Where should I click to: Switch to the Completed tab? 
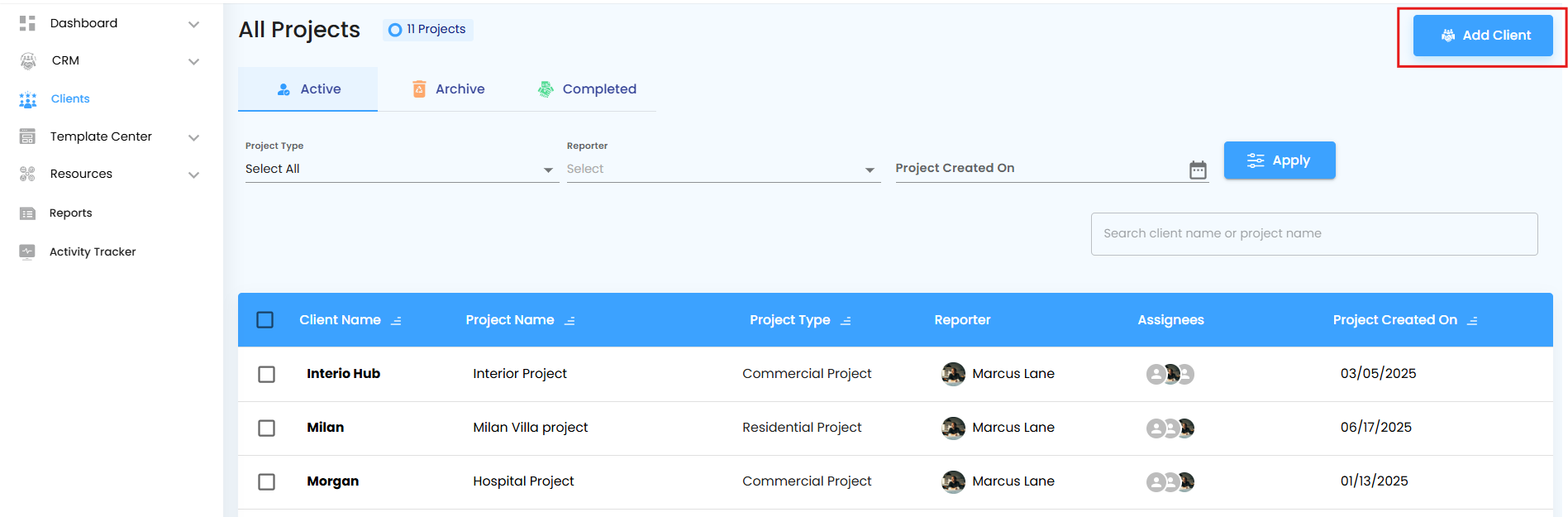[587, 89]
